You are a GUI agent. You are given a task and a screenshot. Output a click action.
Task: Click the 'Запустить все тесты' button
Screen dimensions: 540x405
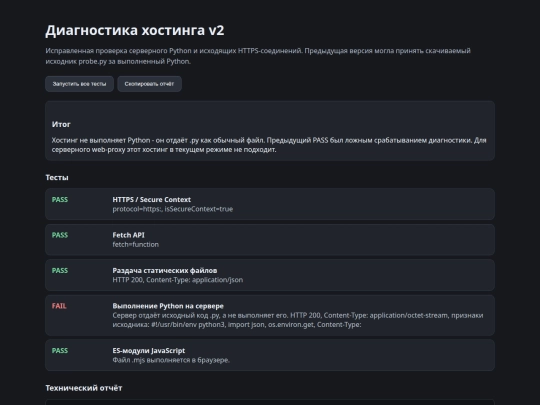click(x=79, y=84)
